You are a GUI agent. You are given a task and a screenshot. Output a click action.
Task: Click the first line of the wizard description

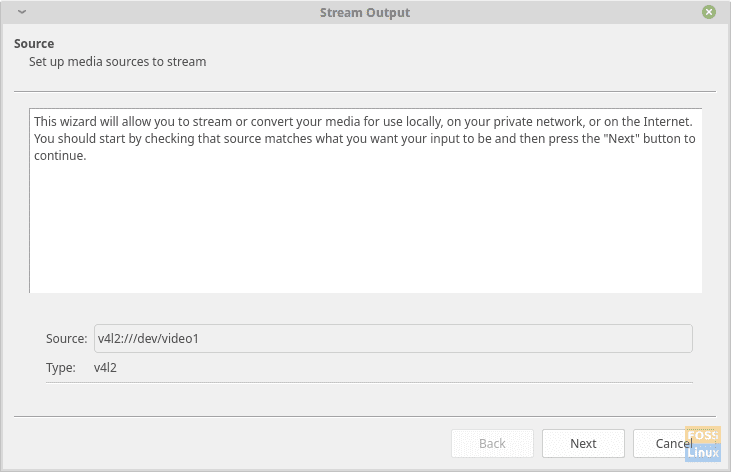pos(363,121)
